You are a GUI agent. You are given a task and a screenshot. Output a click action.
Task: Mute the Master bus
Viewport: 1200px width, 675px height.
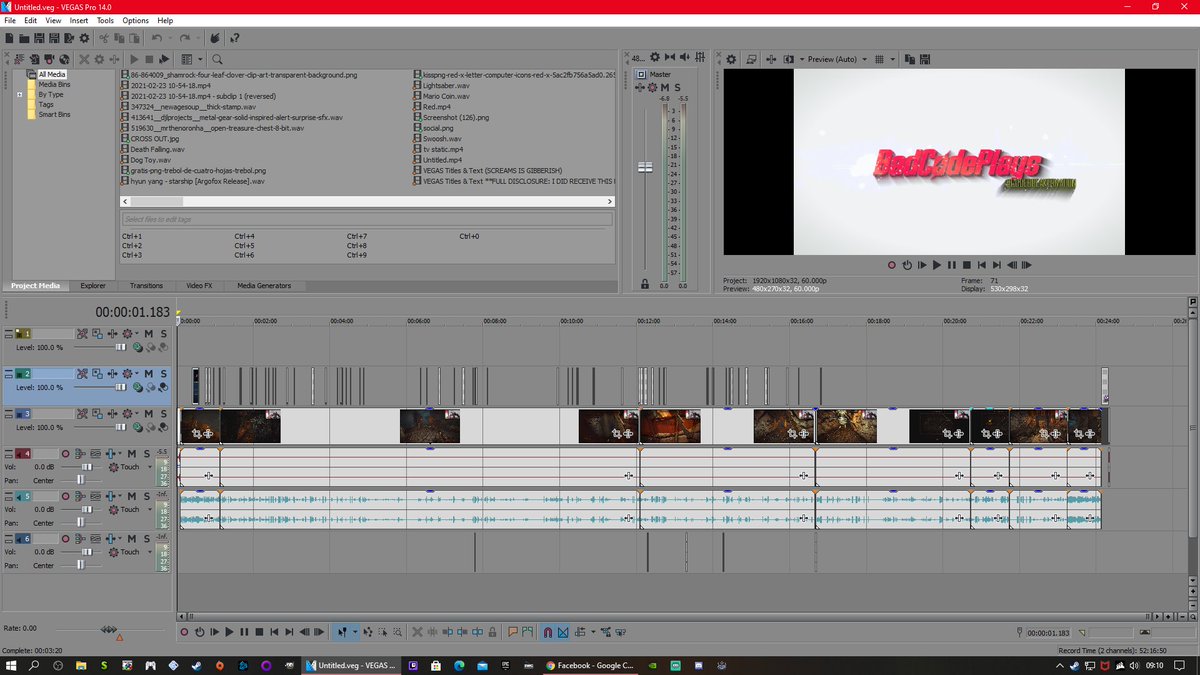665,87
